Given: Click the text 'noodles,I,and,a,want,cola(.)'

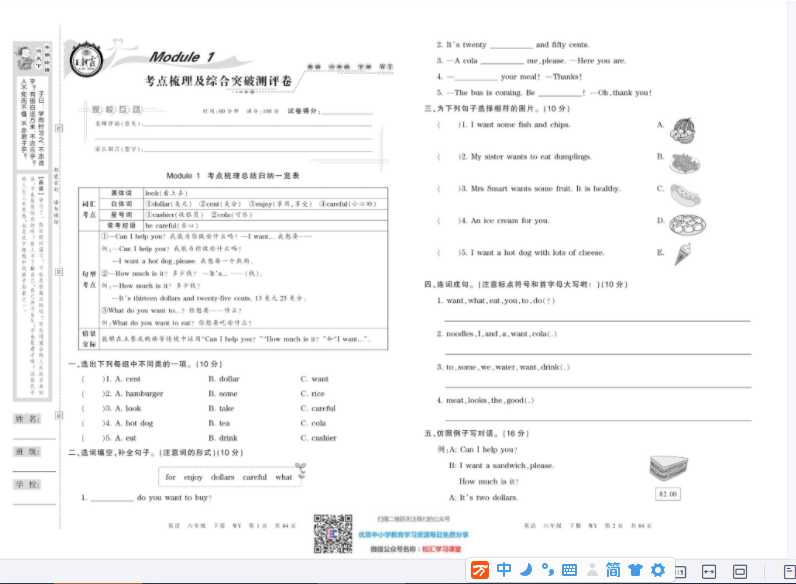Looking at the screenshot, I should [x=501, y=334].
